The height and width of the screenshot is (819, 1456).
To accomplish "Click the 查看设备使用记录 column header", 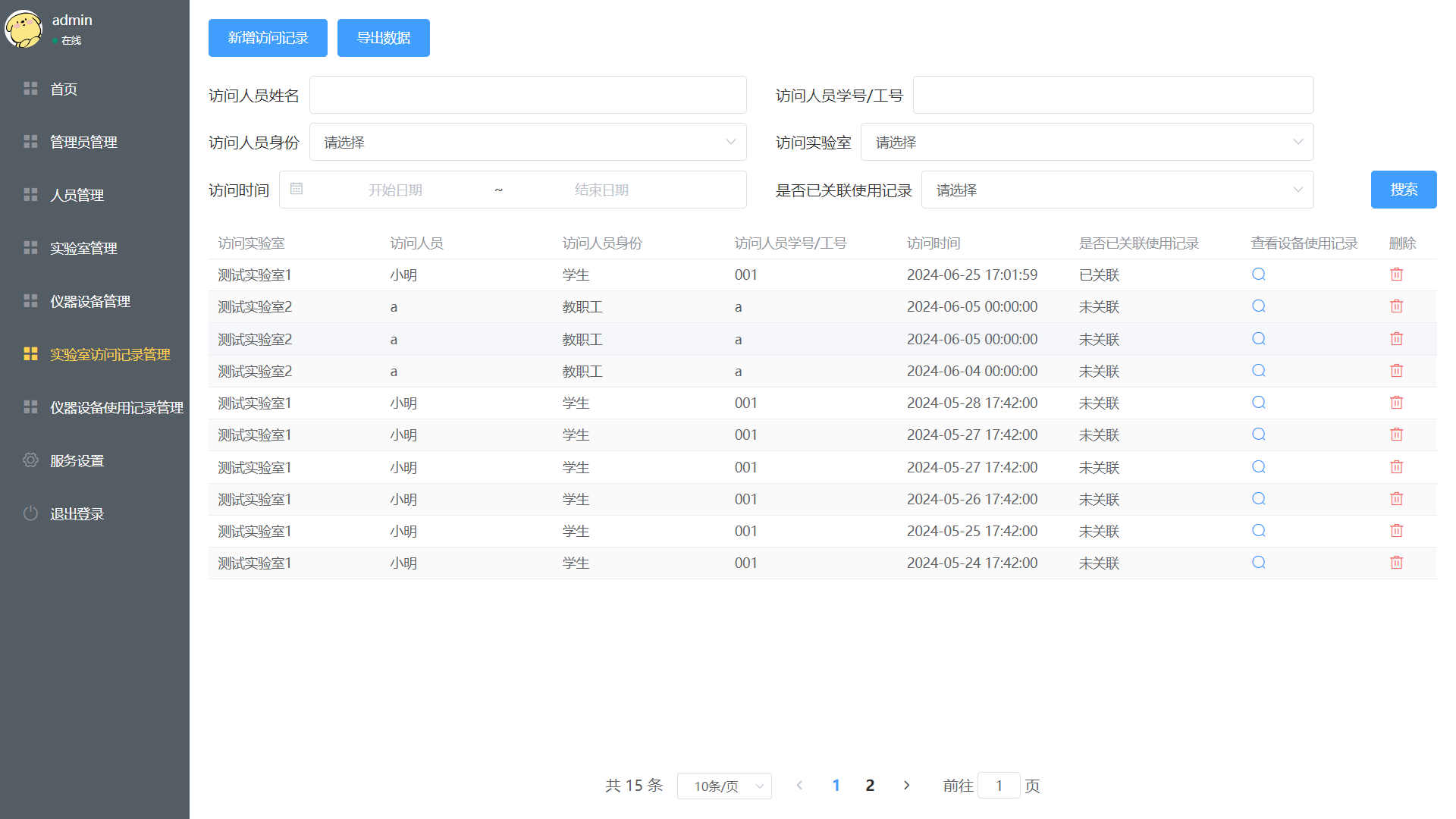I will [x=1304, y=243].
